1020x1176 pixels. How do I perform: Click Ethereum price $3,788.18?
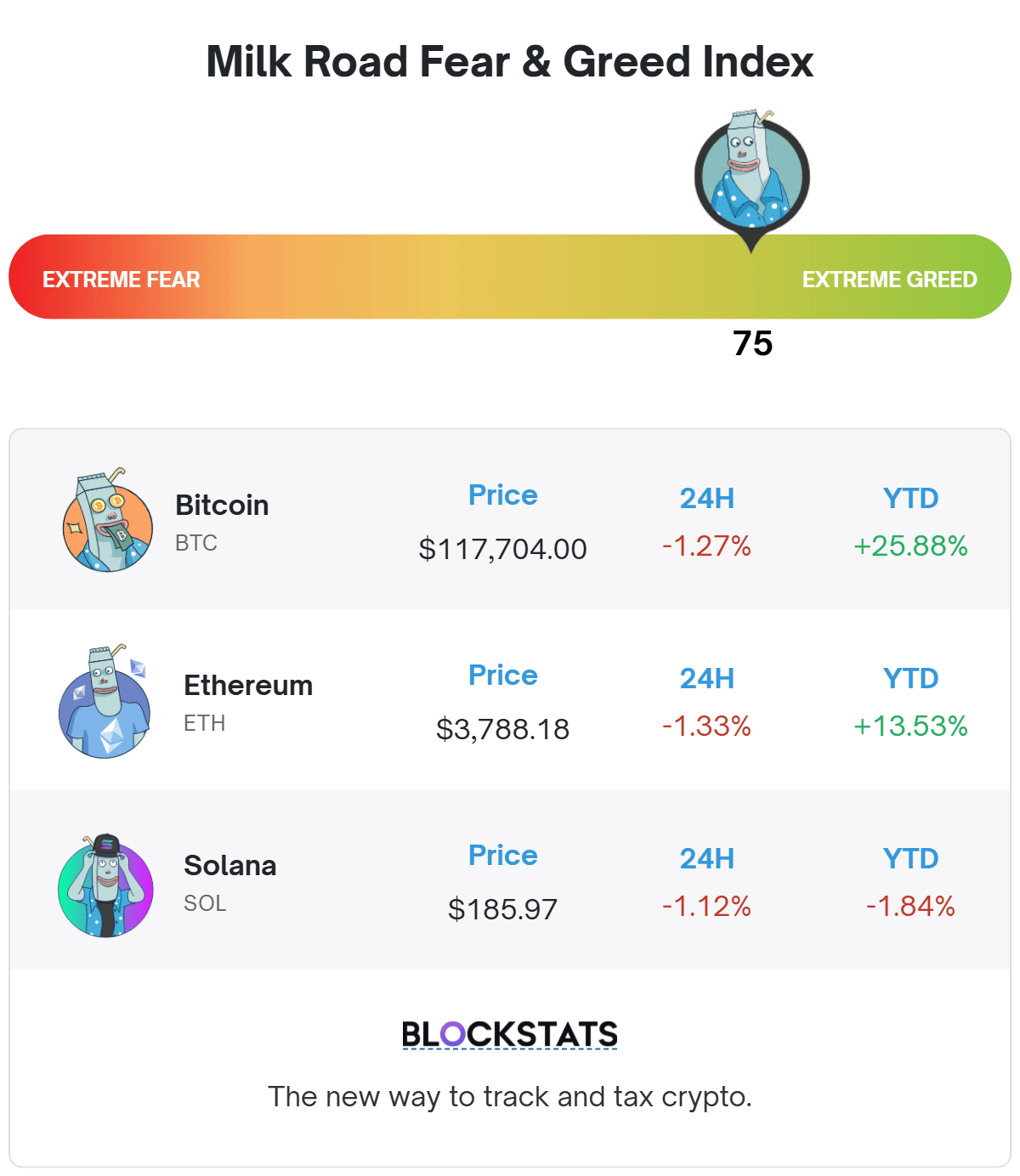pyautogui.click(x=502, y=729)
